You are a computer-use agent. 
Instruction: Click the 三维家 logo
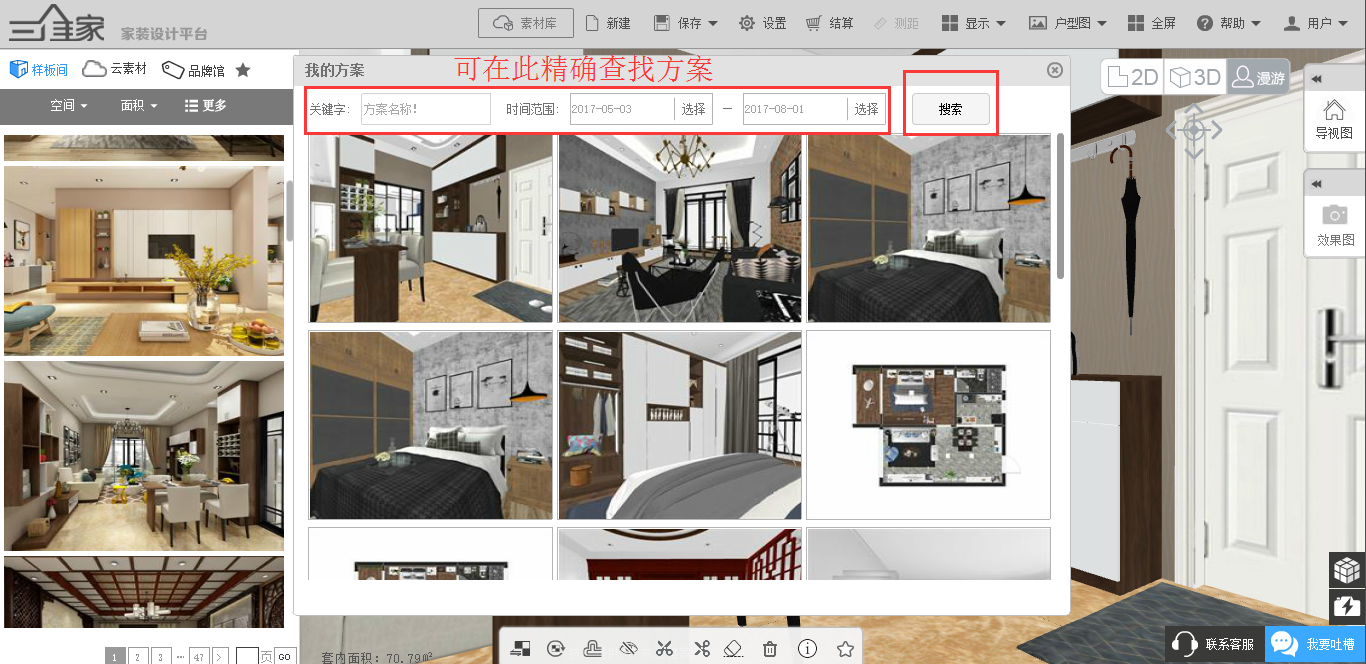click(x=56, y=23)
